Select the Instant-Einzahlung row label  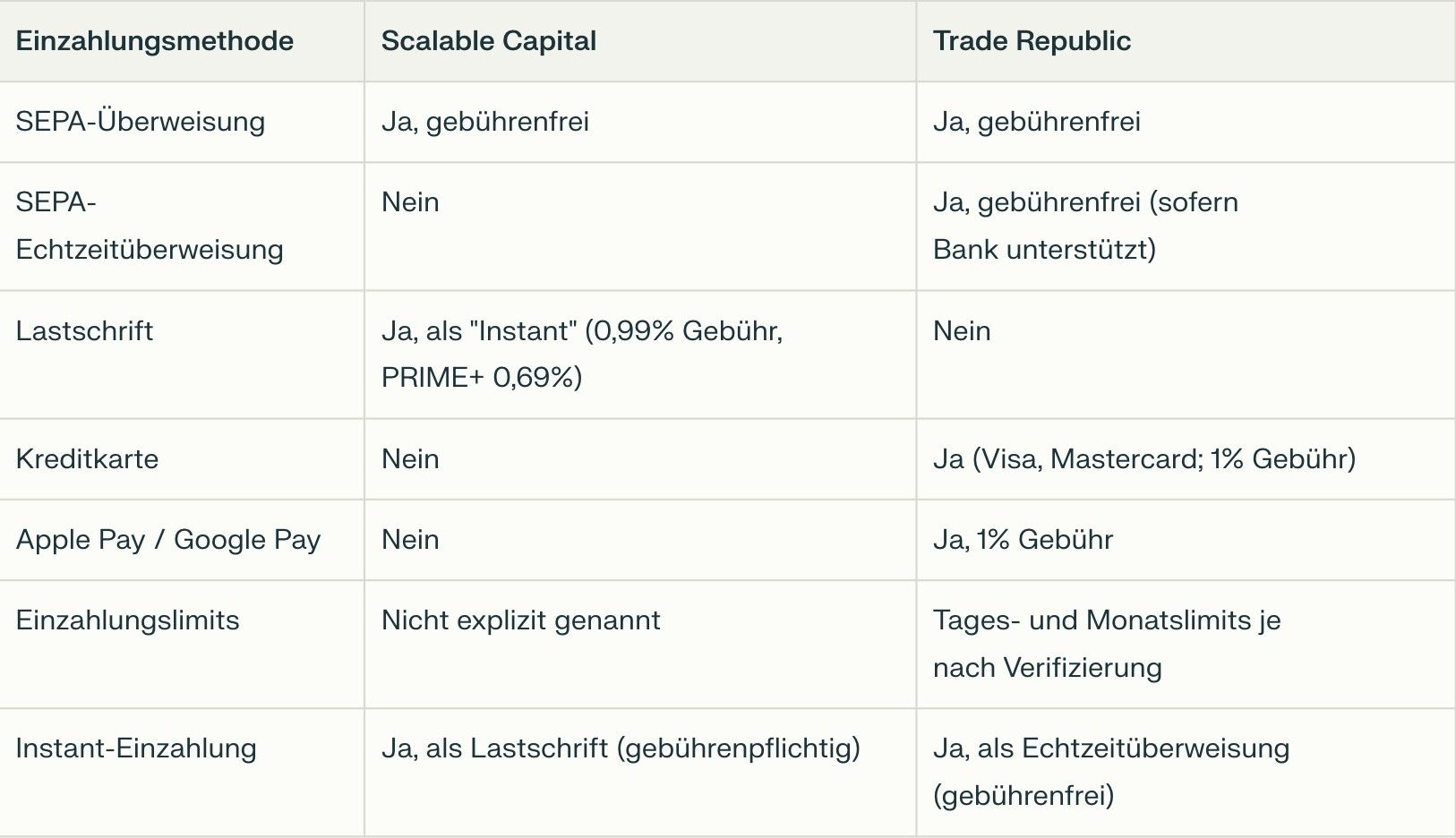(x=136, y=748)
